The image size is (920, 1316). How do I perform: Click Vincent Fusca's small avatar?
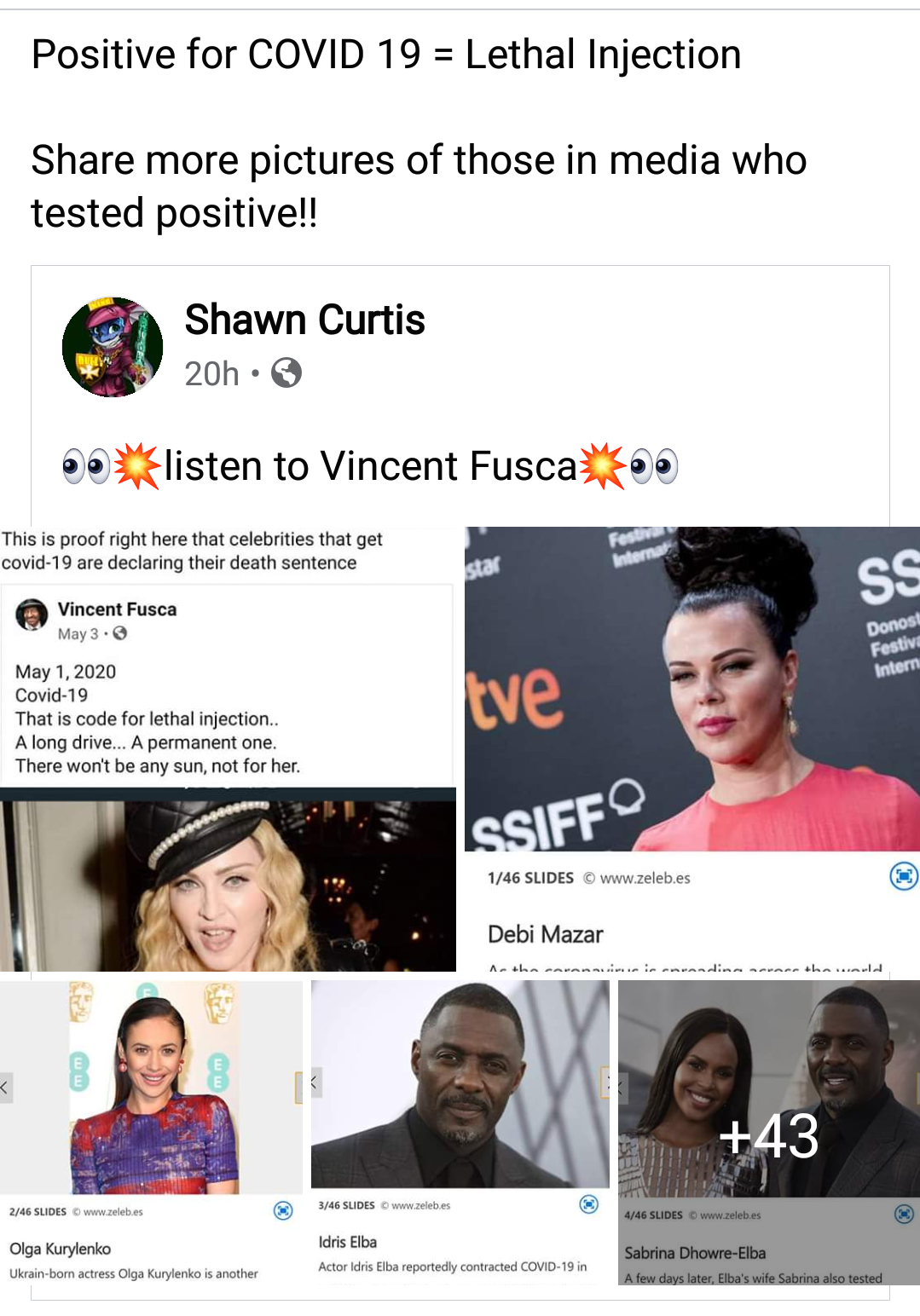[32, 615]
